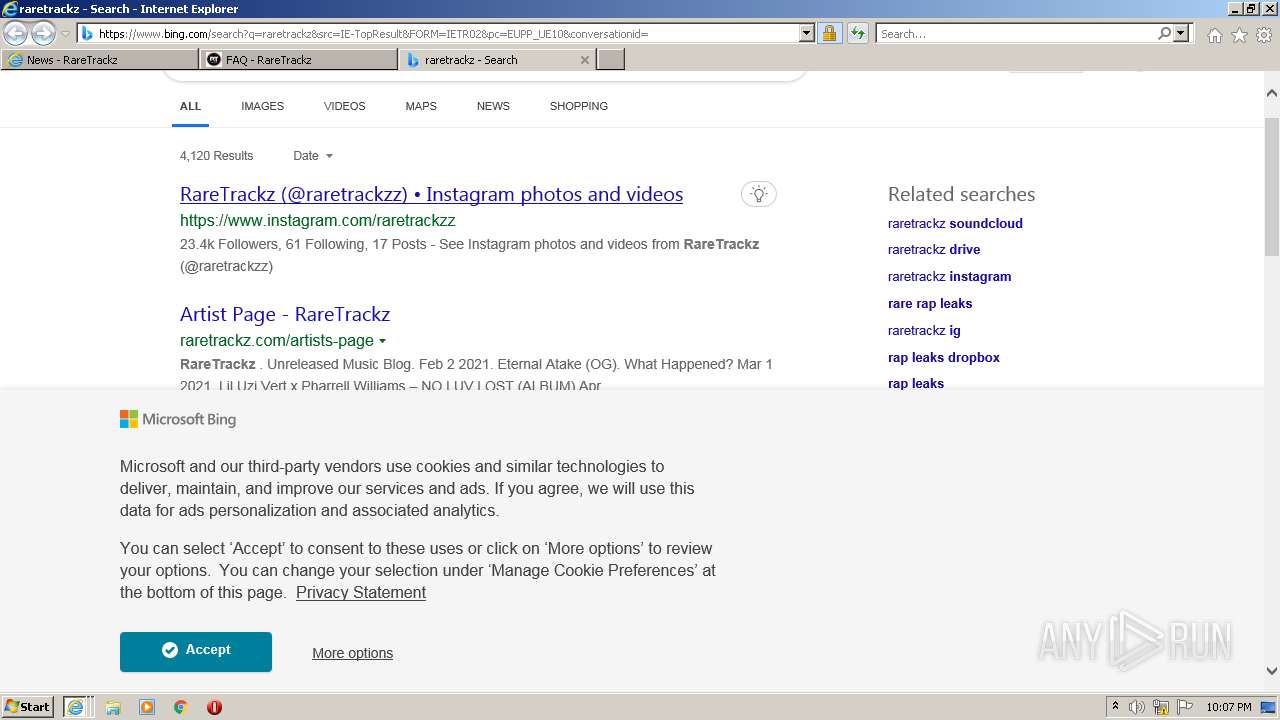Click the Microsoft Bing logo in banner
This screenshot has width=1280, height=720.
[x=178, y=420]
